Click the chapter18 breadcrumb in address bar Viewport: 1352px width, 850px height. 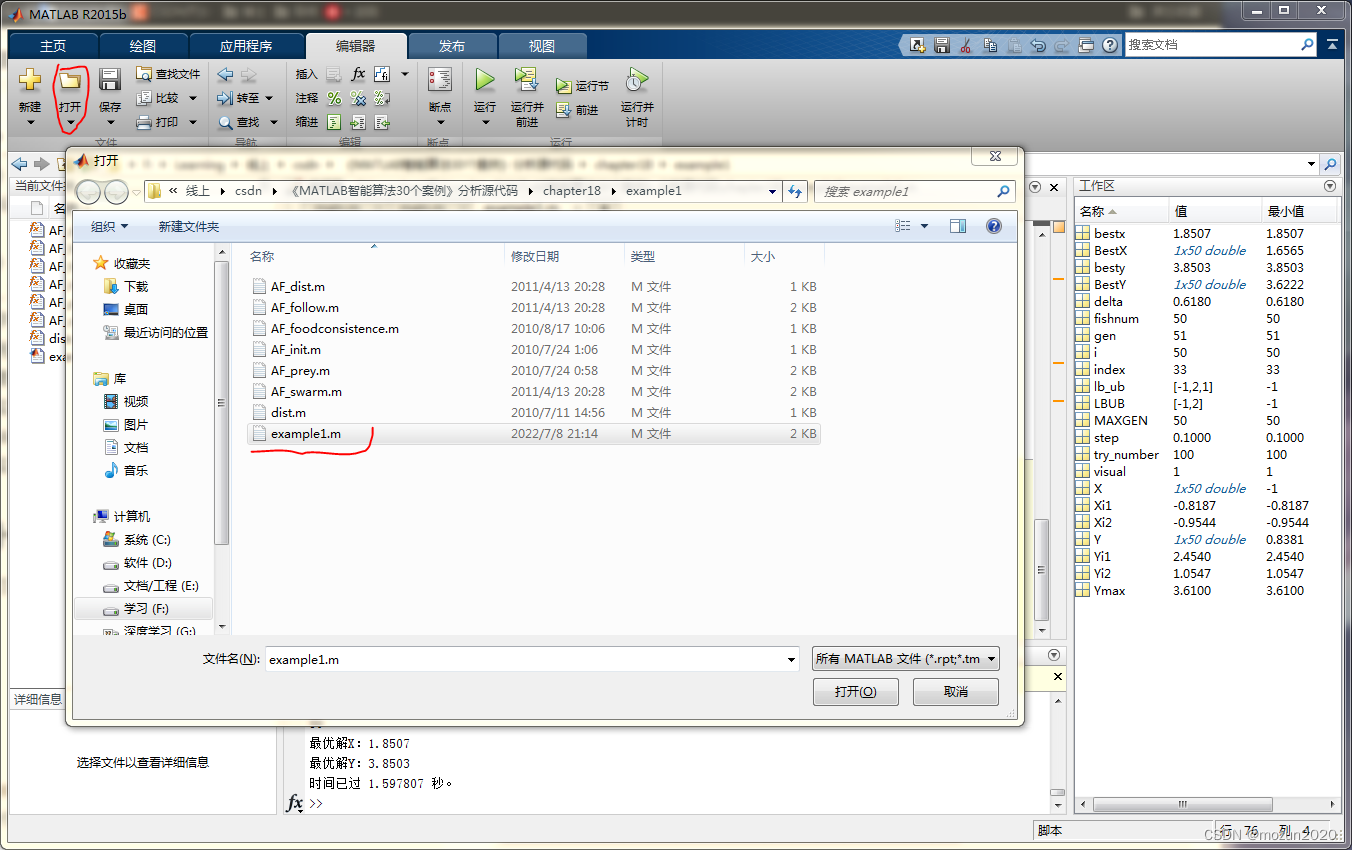point(571,191)
